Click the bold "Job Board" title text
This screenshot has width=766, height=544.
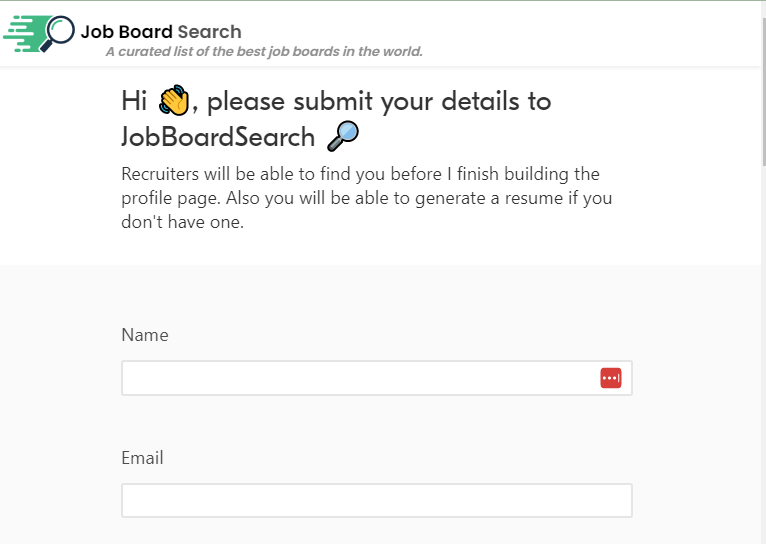[x=127, y=32]
